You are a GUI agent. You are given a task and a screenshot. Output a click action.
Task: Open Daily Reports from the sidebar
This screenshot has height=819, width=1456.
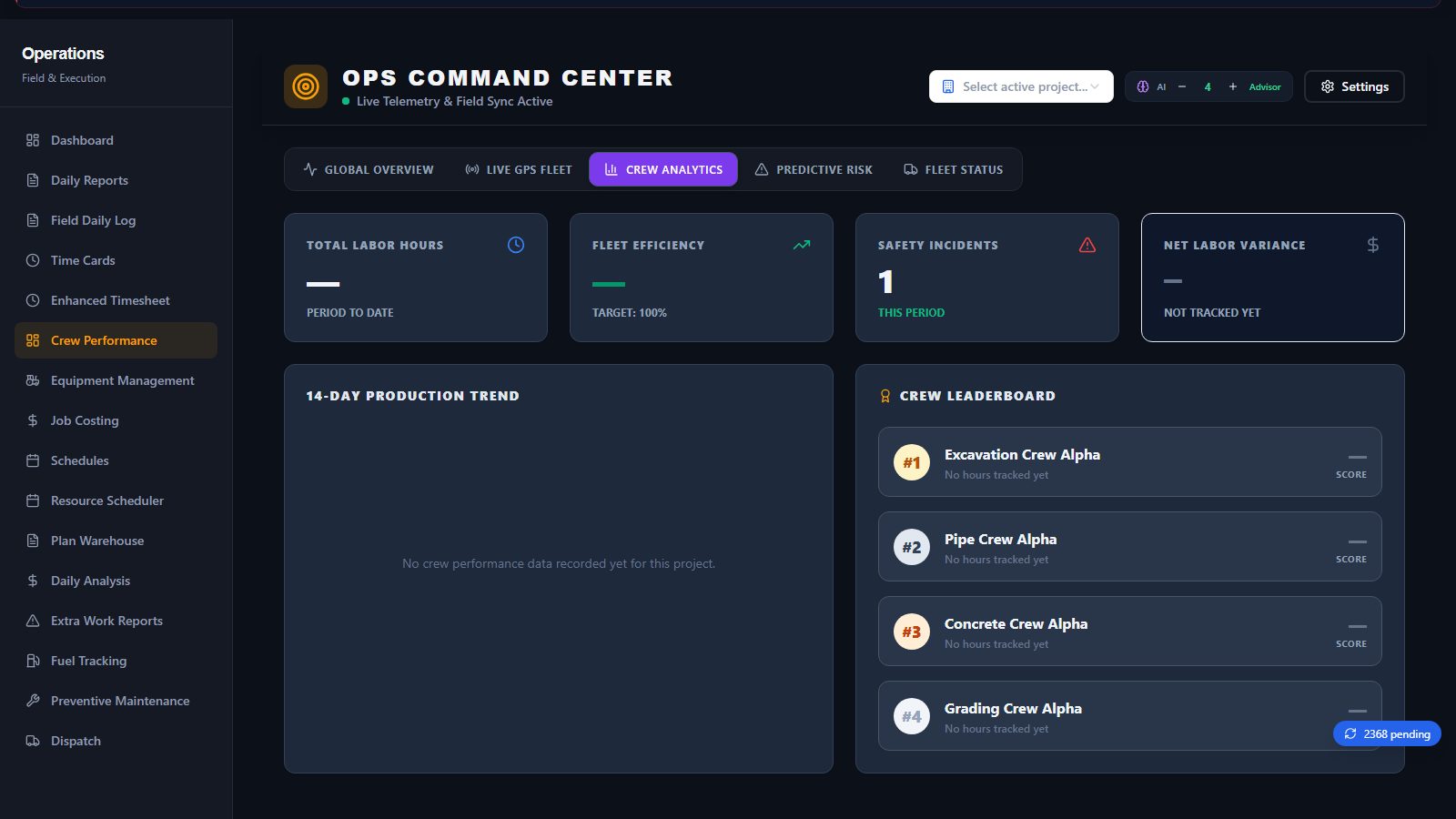click(x=116, y=180)
